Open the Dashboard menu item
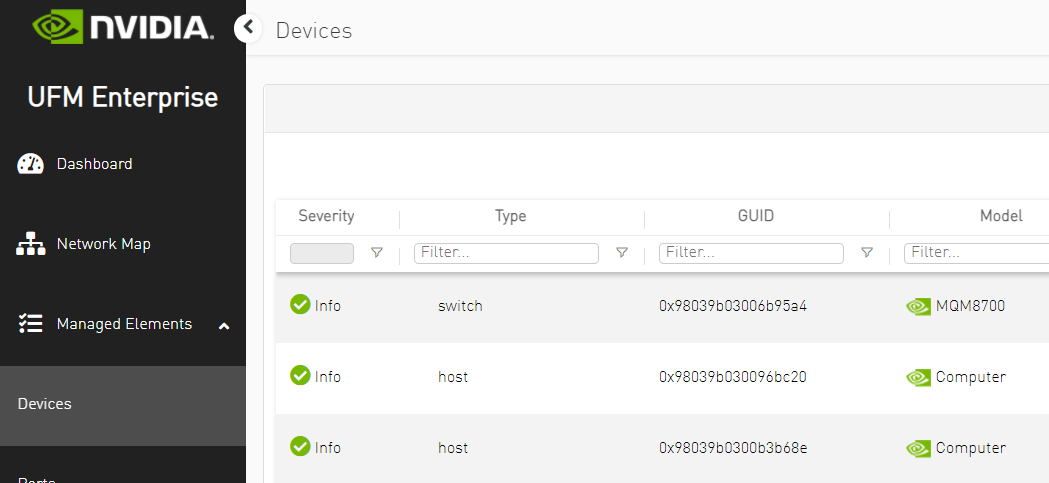Screen dimensions: 1049x483 [94, 164]
